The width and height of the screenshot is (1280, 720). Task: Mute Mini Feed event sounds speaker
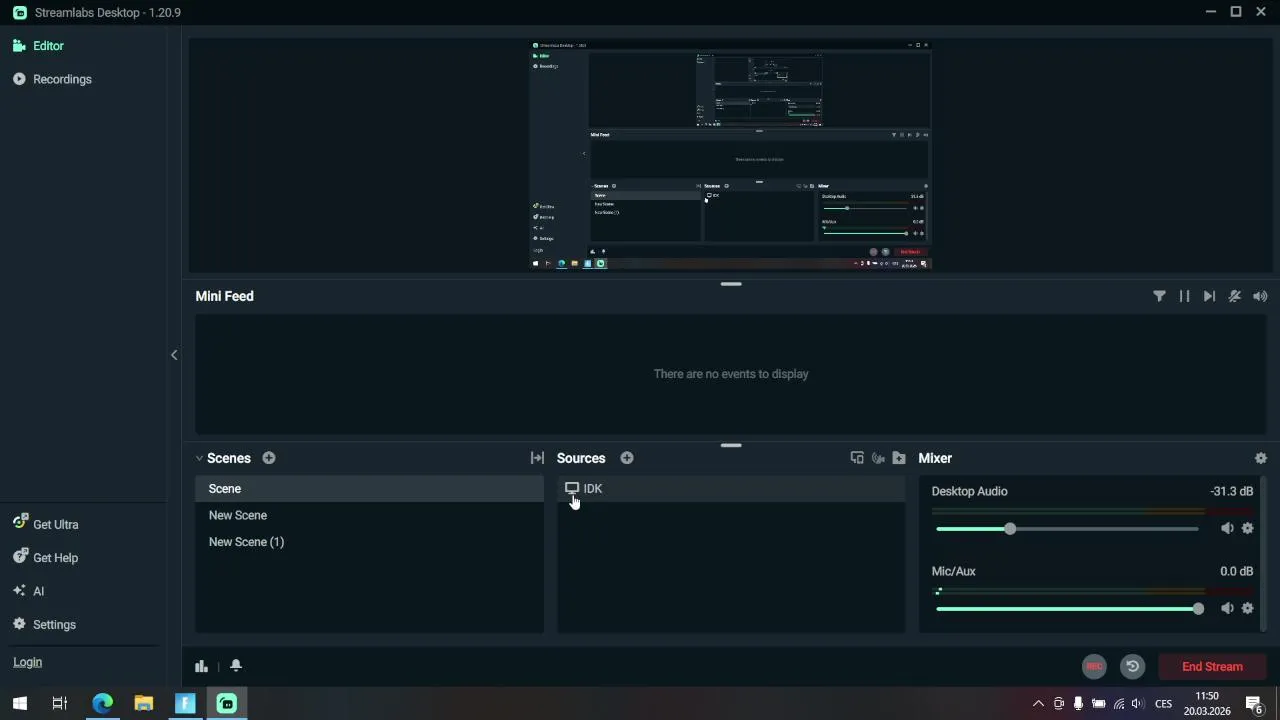pos(1260,296)
